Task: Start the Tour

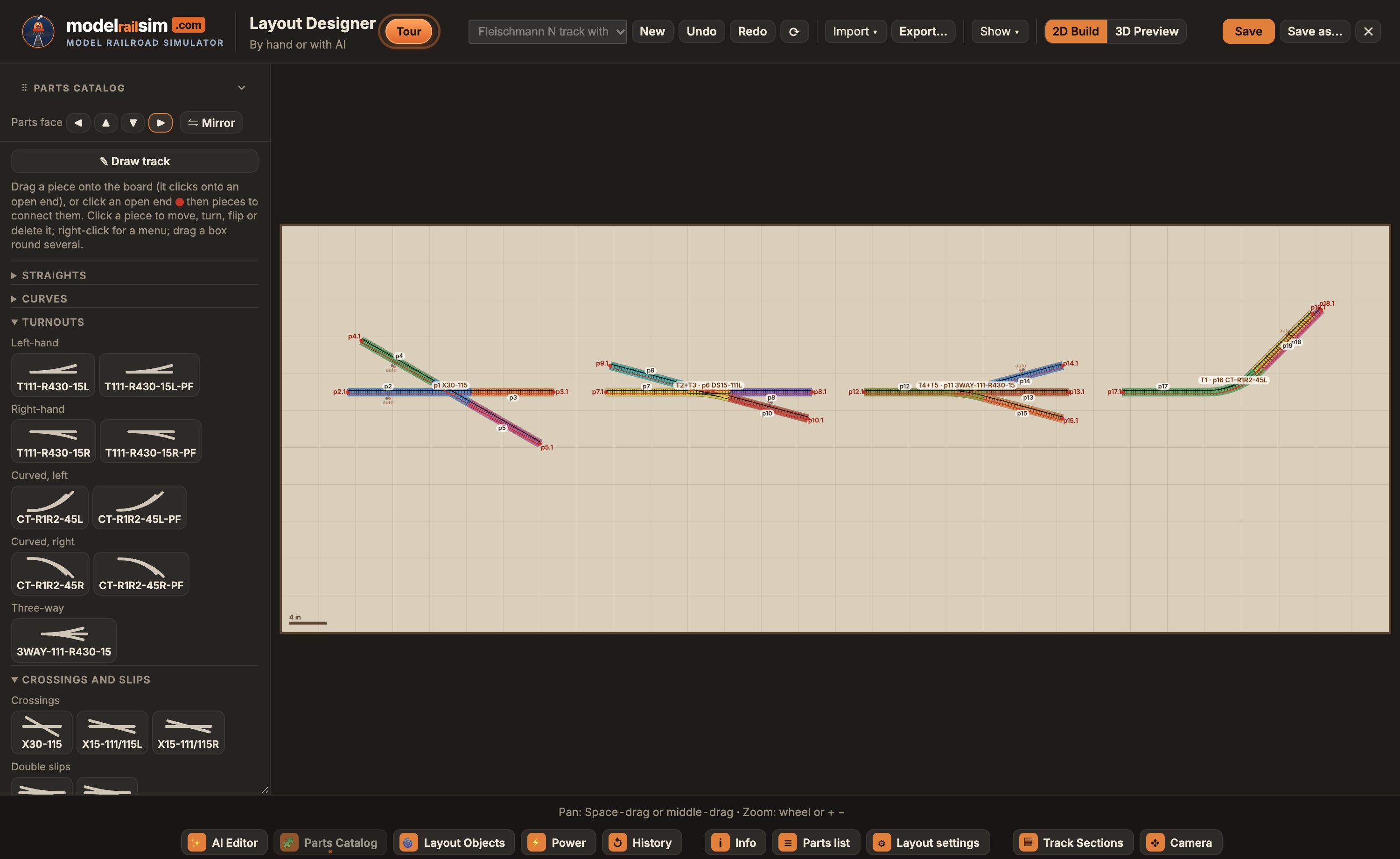Action: (408, 31)
